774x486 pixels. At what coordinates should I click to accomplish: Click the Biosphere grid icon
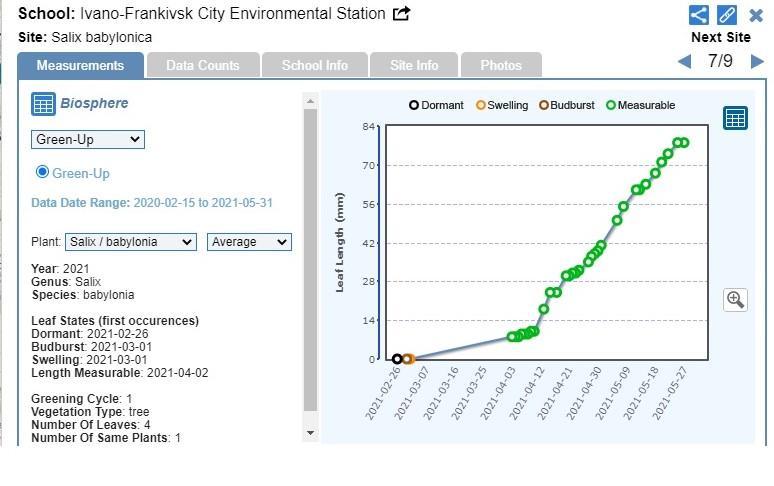pyautogui.click(x=43, y=104)
